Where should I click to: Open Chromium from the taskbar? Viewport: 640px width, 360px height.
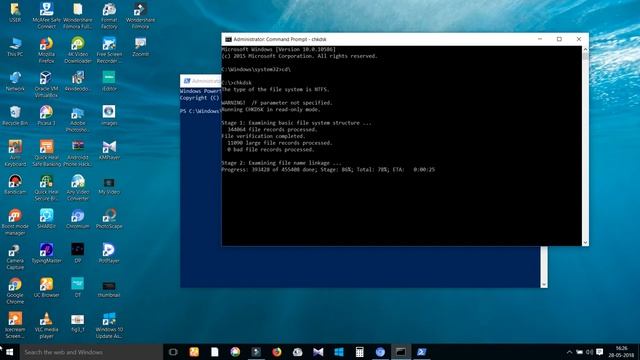[x=380, y=352]
